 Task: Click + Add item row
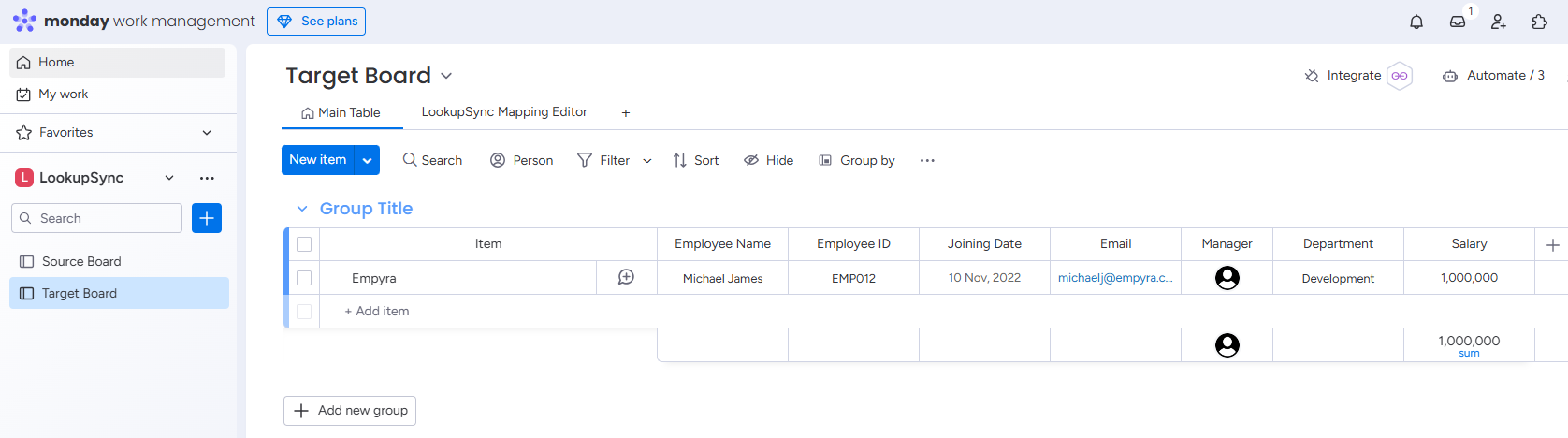click(x=377, y=312)
